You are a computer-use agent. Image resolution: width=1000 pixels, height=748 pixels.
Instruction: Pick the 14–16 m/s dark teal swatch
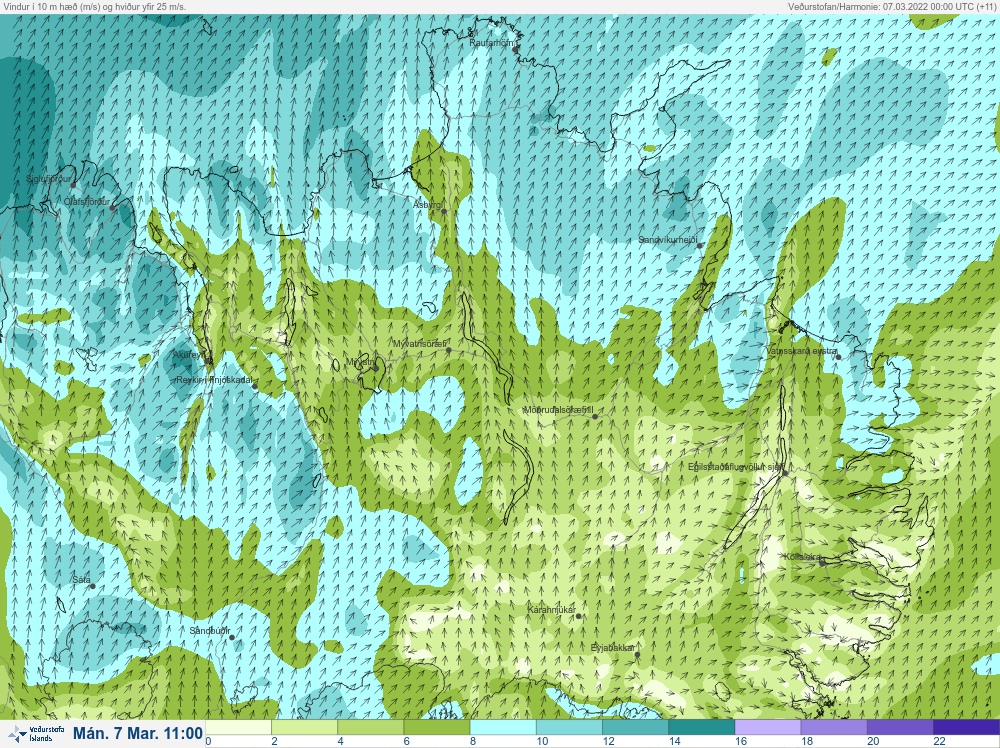702,728
